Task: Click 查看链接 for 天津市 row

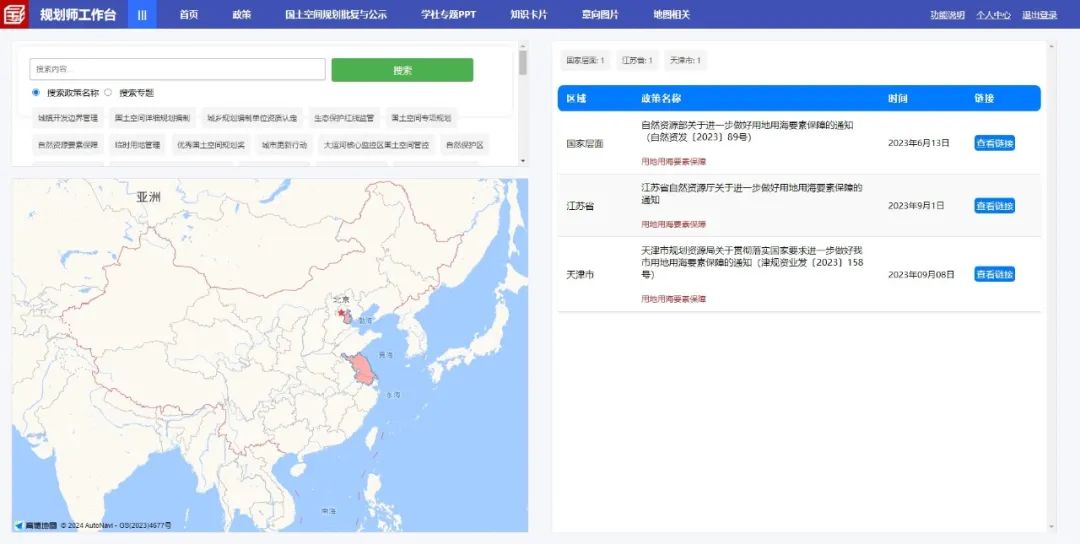Action: [995, 274]
